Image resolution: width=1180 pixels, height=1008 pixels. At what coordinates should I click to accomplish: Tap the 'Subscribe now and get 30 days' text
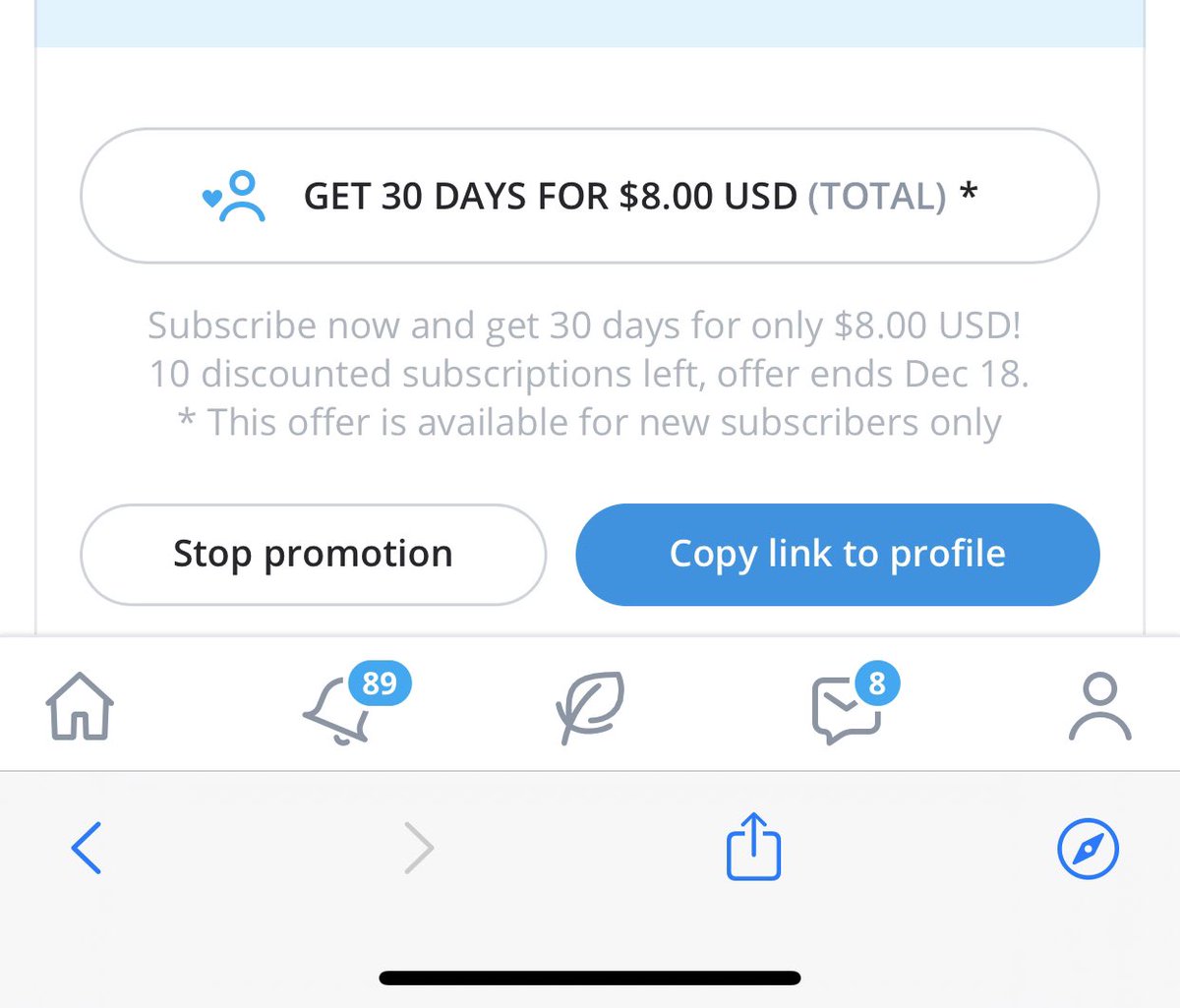click(584, 326)
